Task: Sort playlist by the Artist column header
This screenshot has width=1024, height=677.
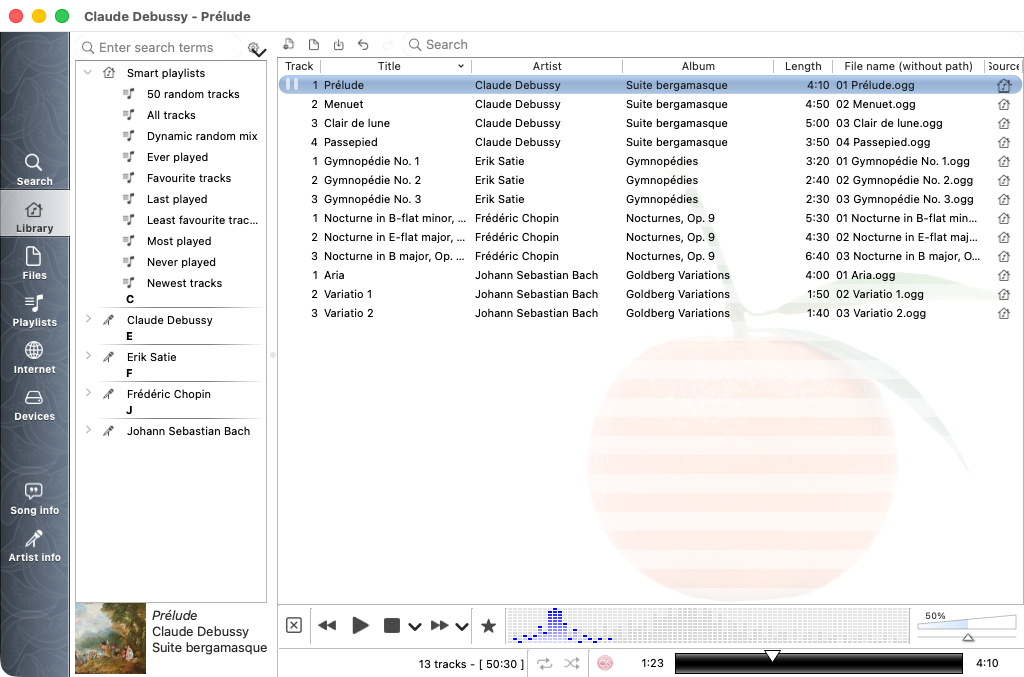Action: pyautogui.click(x=547, y=66)
